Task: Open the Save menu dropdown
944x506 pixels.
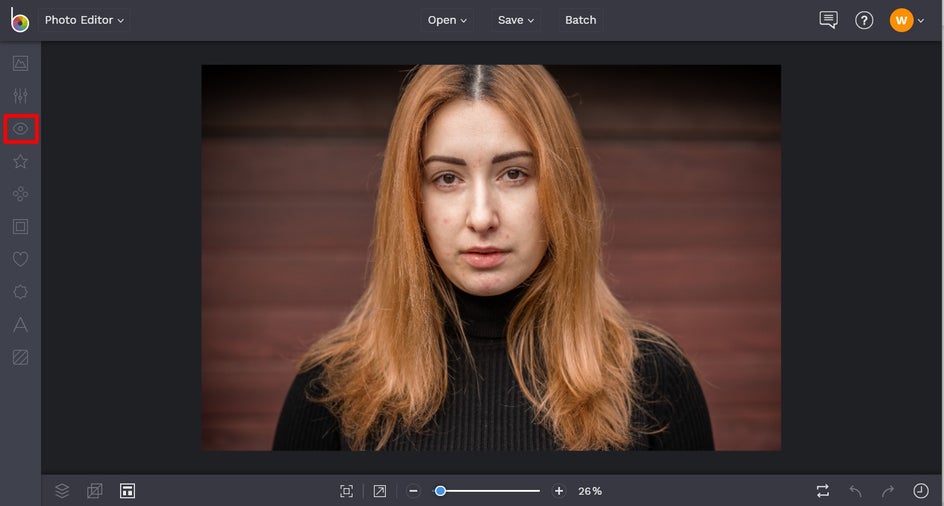Action: click(x=515, y=20)
